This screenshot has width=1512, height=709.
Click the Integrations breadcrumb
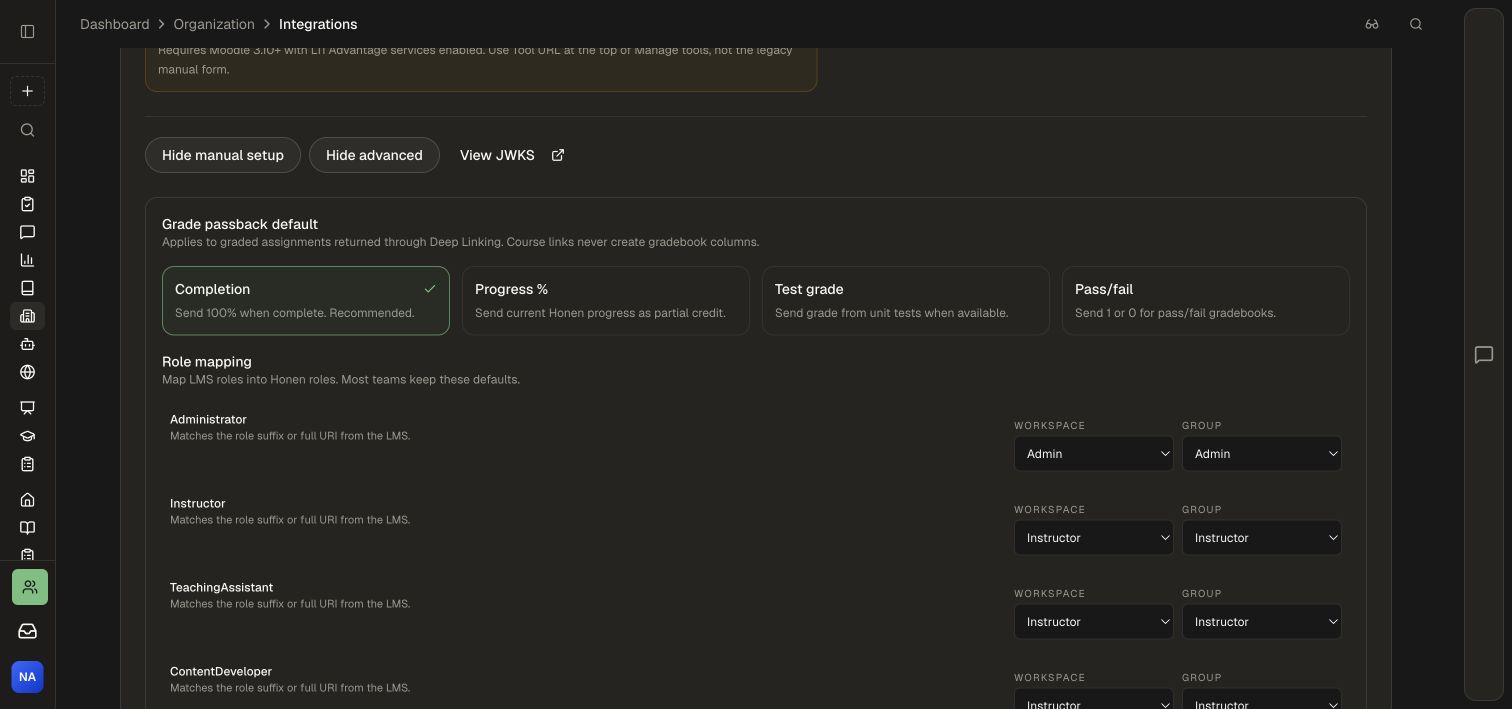pos(318,24)
